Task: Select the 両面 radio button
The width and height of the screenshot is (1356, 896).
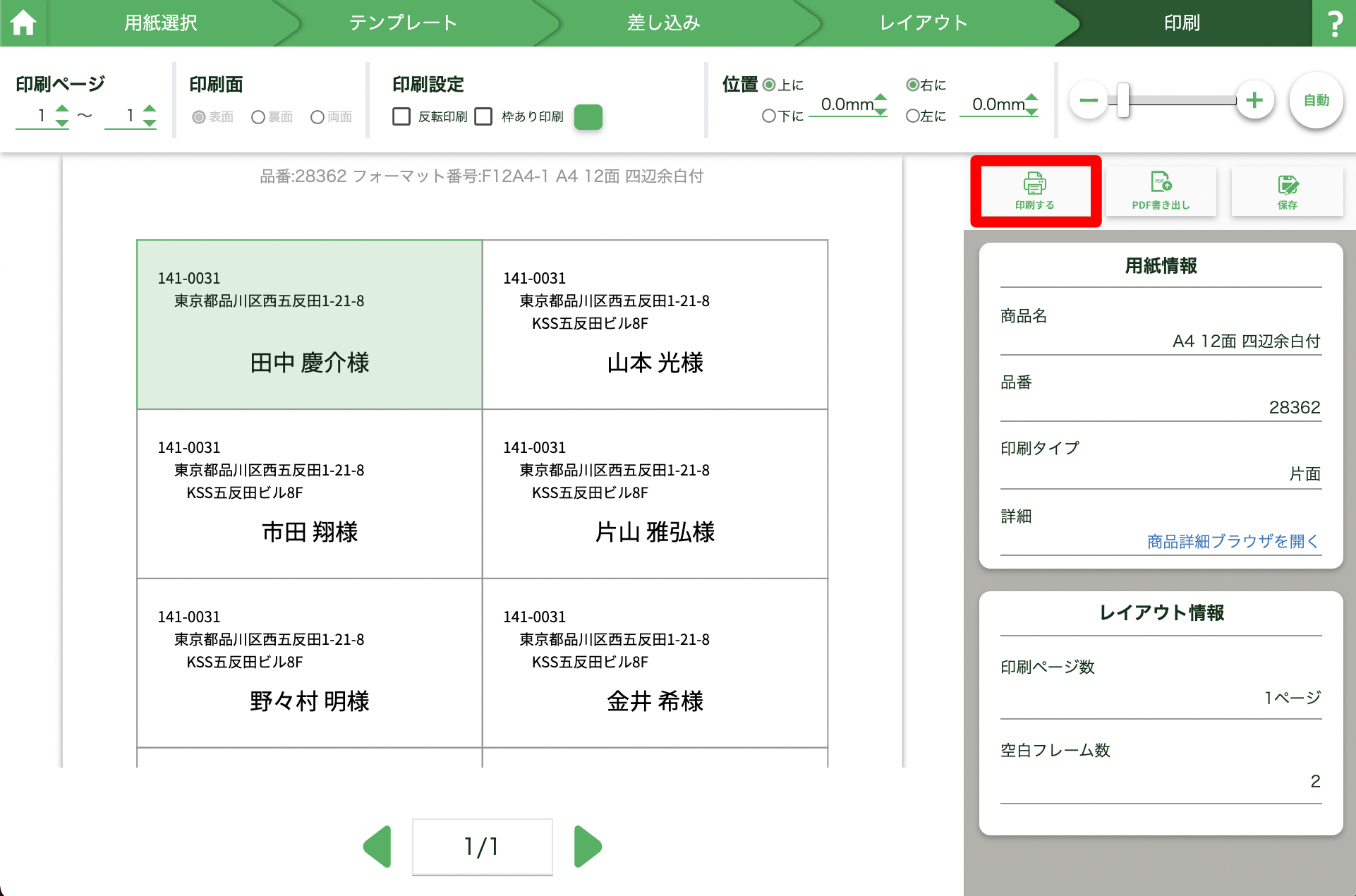Action: click(x=317, y=117)
